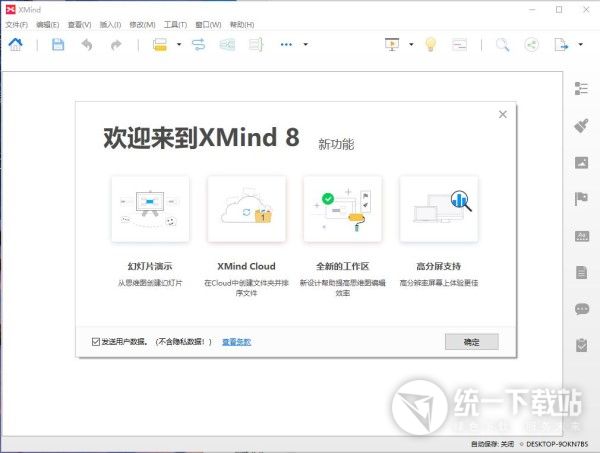Click the 确定 button
The image size is (600, 453).
pos(471,342)
